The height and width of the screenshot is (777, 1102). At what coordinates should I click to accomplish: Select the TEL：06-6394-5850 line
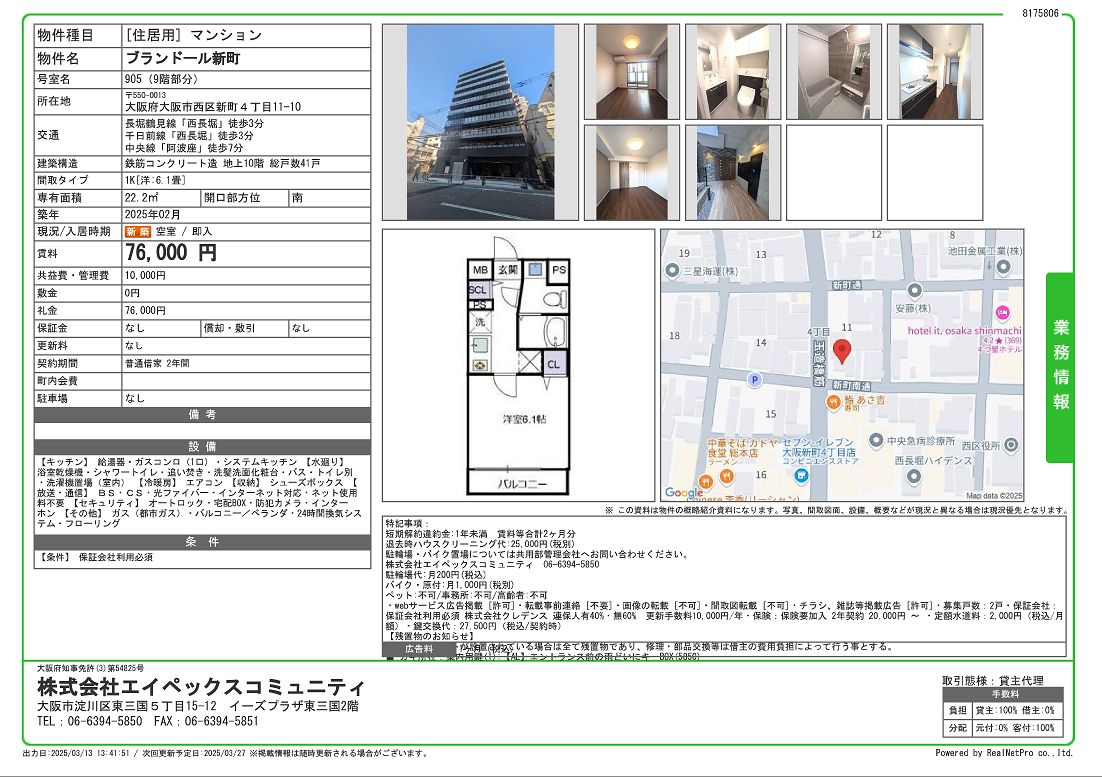pyautogui.click(x=90, y=722)
